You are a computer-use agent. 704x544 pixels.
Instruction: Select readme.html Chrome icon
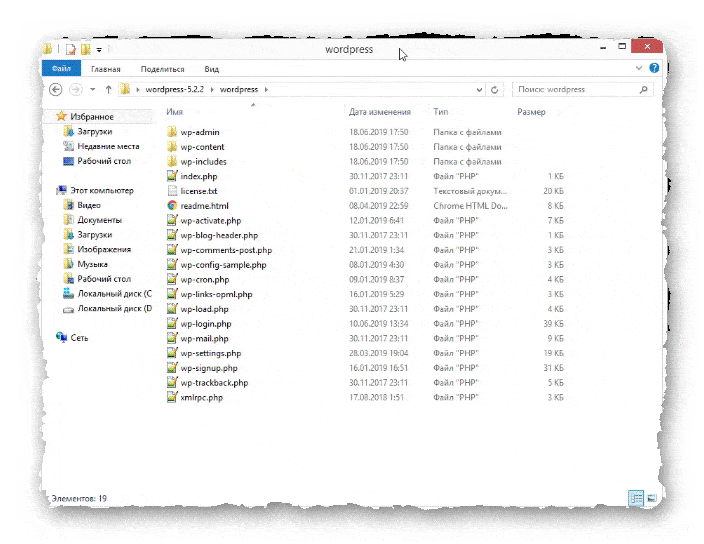click(172, 206)
